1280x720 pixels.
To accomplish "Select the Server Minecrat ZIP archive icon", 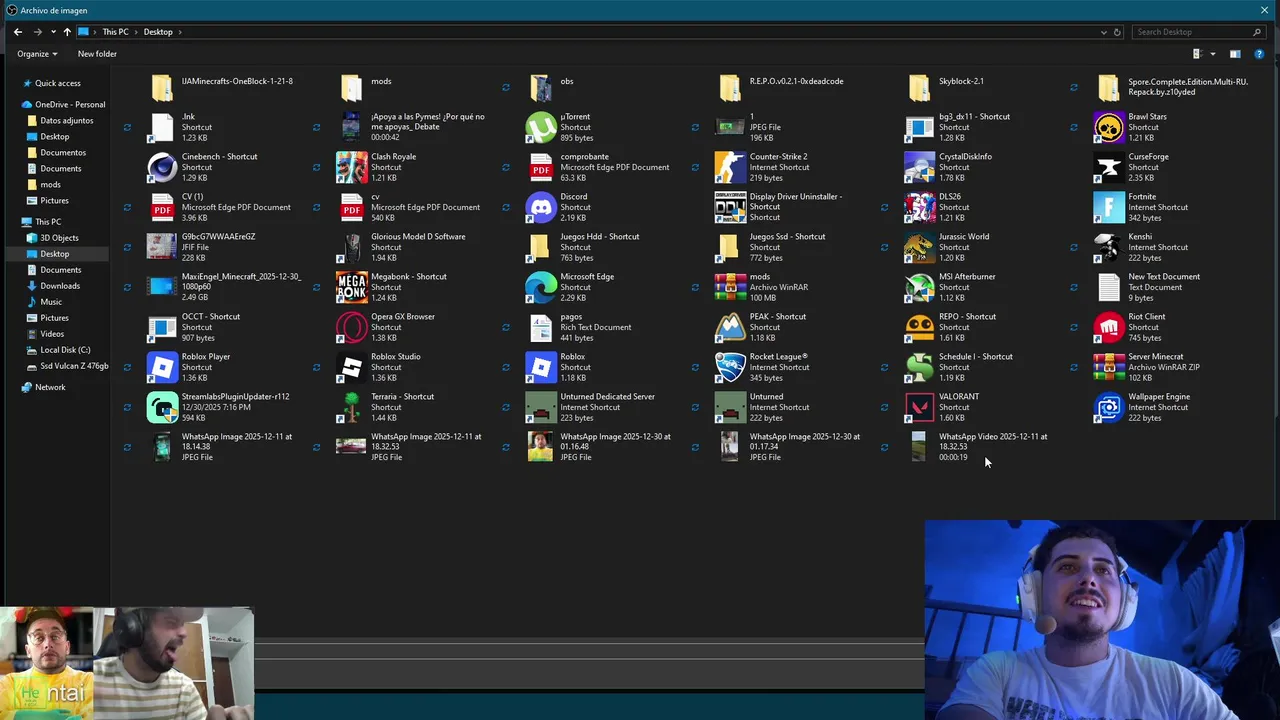I will pos(1109,367).
